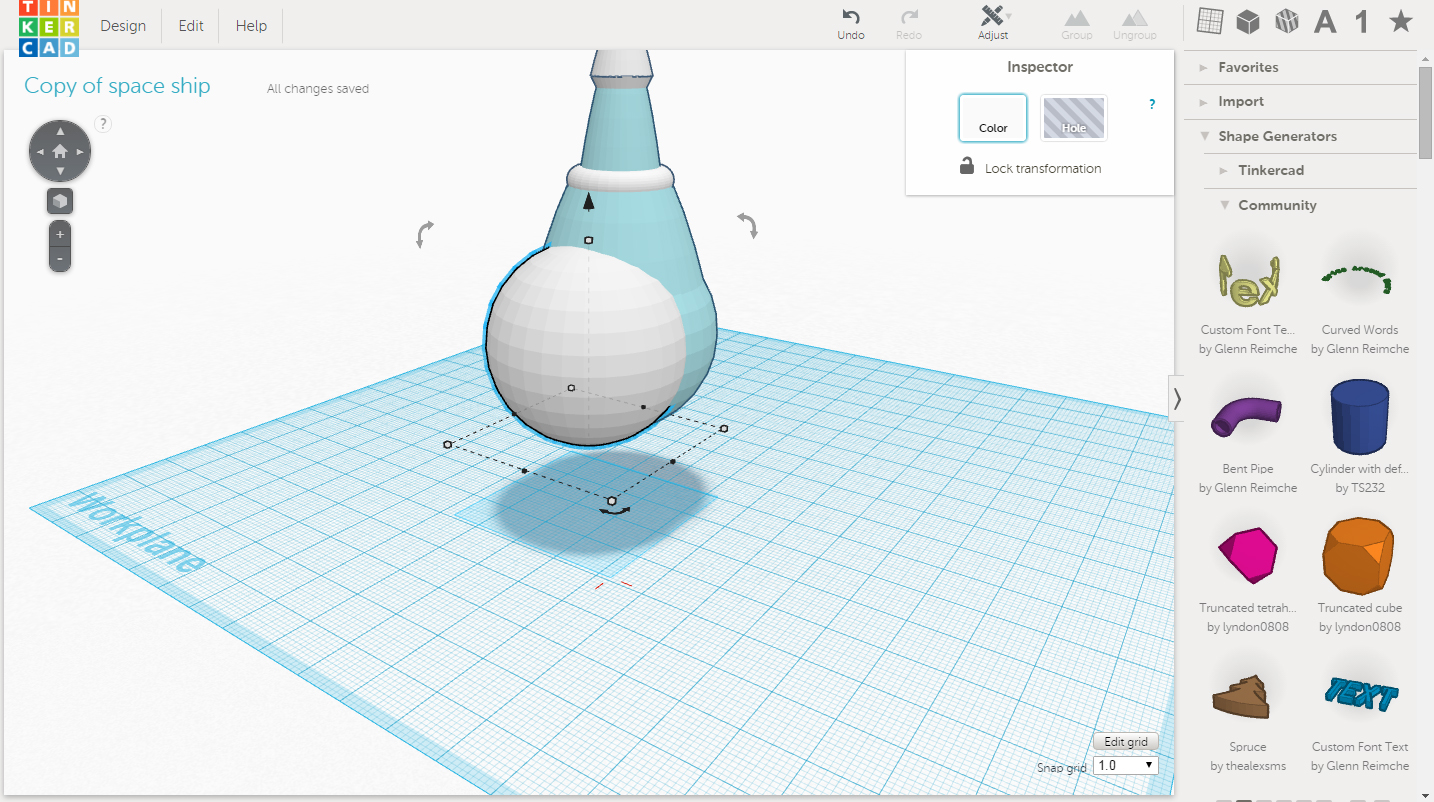Click the Tinkercad logo
The width and height of the screenshot is (1434, 802).
[49, 27]
